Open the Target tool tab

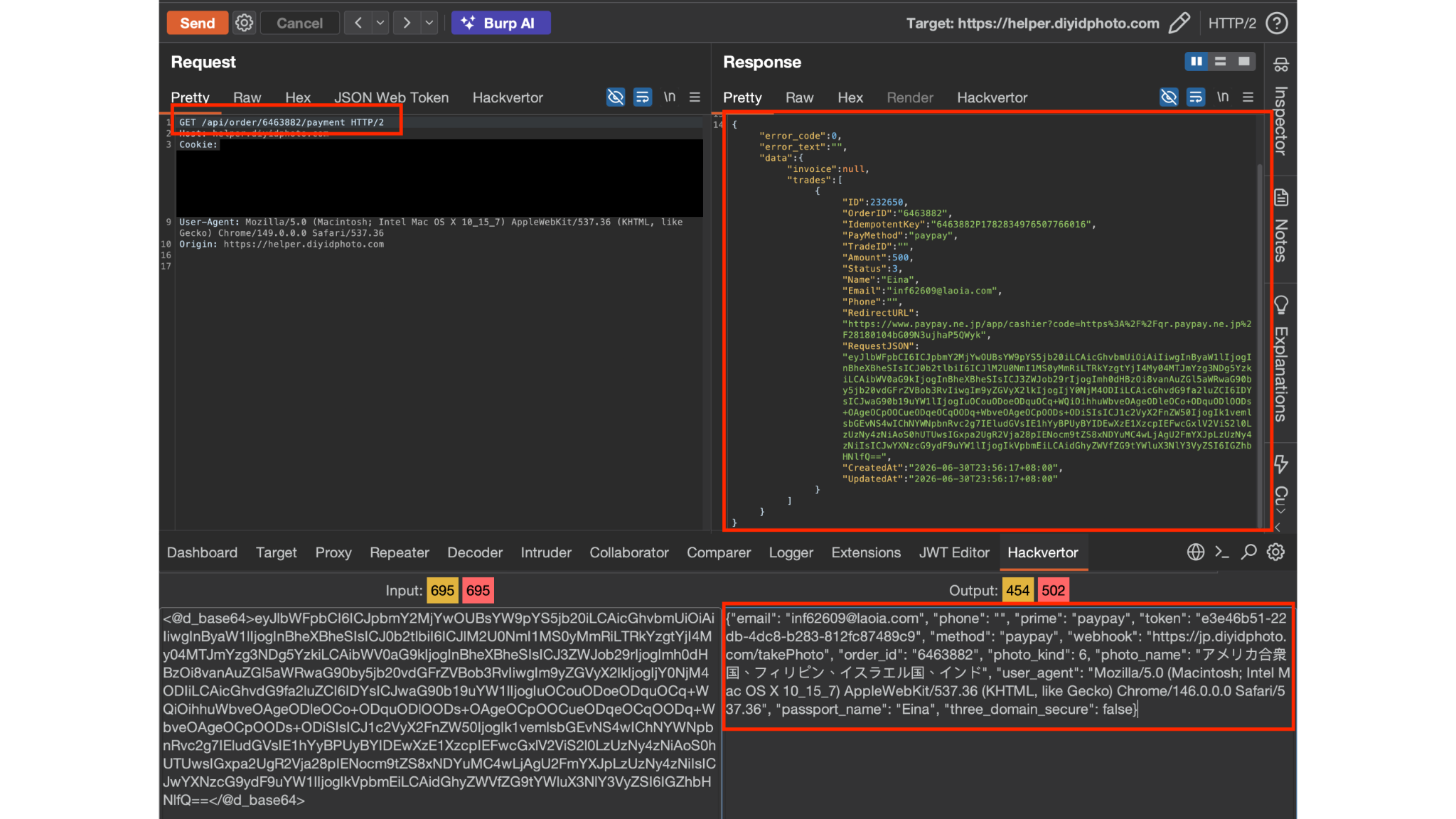point(277,552)
